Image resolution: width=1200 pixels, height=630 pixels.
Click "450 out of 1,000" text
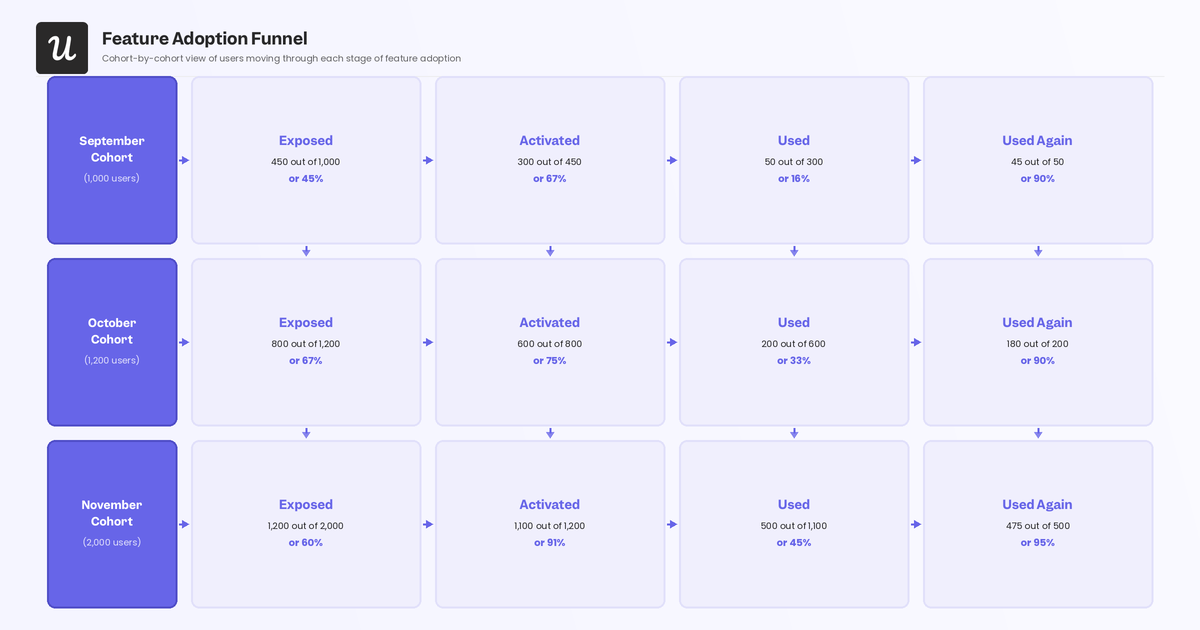click(x=306, y=162)
